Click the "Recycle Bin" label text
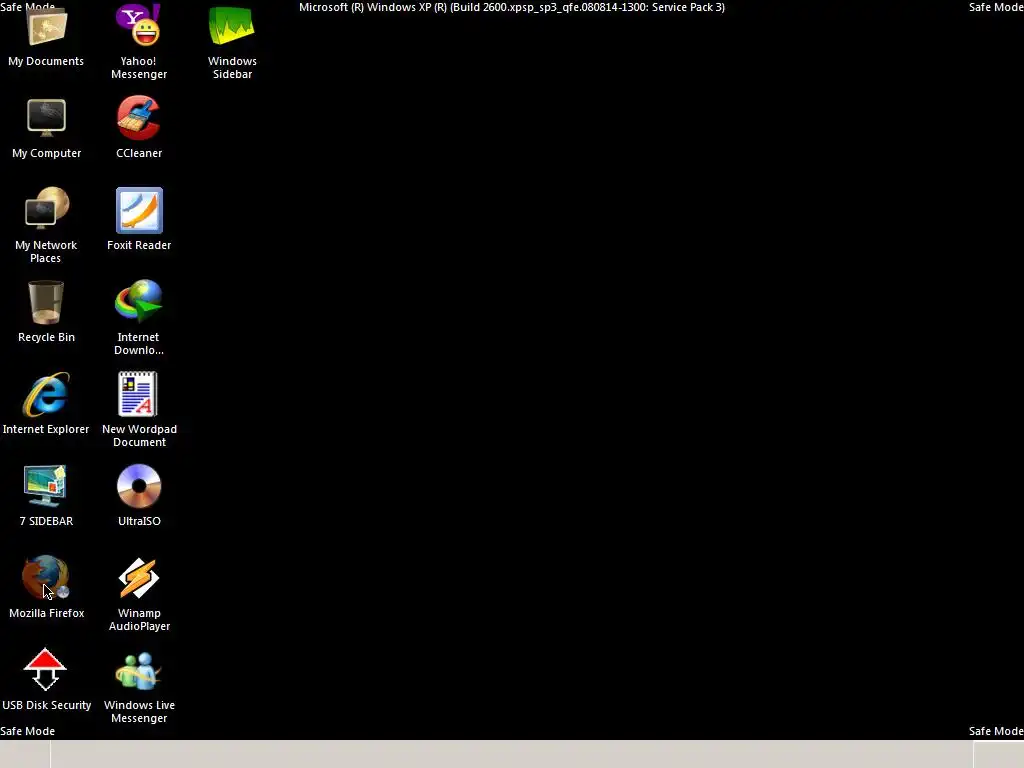Screen dimensions: 1024x768 [x=46, y=337]
